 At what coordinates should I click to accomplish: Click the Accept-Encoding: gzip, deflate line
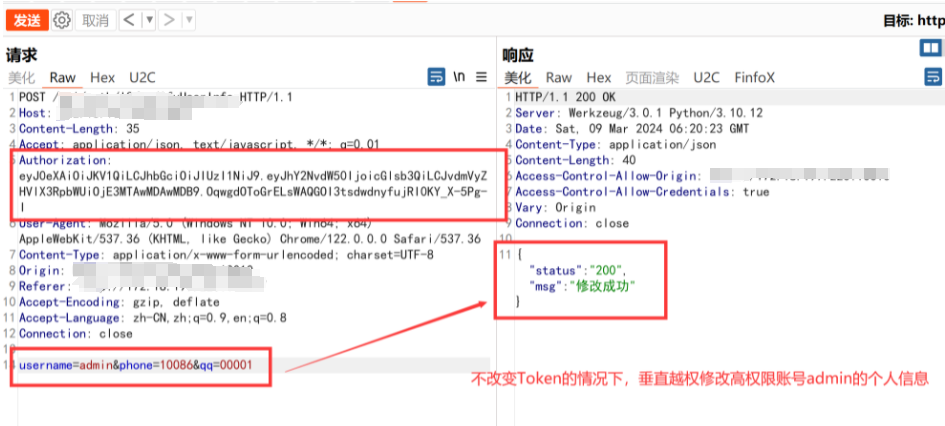[x=119, y=302]
